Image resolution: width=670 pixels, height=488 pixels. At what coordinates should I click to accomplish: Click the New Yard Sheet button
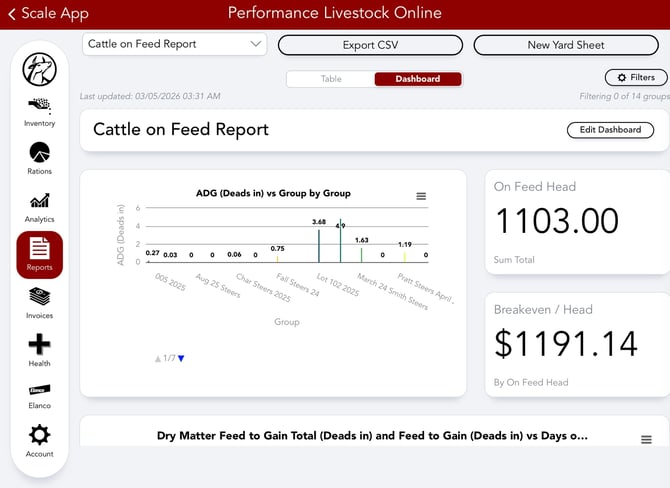(x=565, y=45)
